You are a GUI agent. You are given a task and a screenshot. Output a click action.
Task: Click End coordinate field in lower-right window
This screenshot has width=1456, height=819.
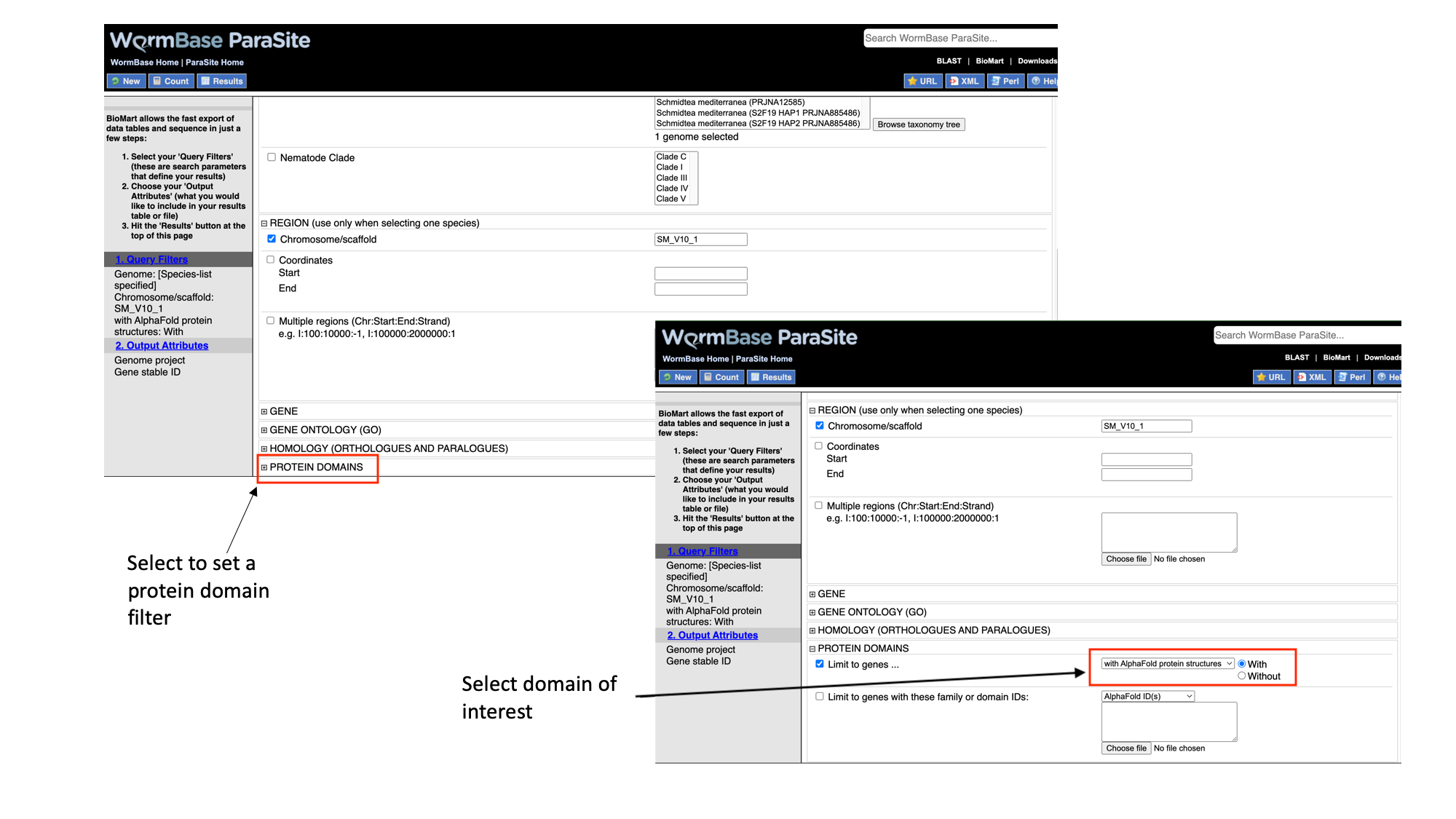1147,475
